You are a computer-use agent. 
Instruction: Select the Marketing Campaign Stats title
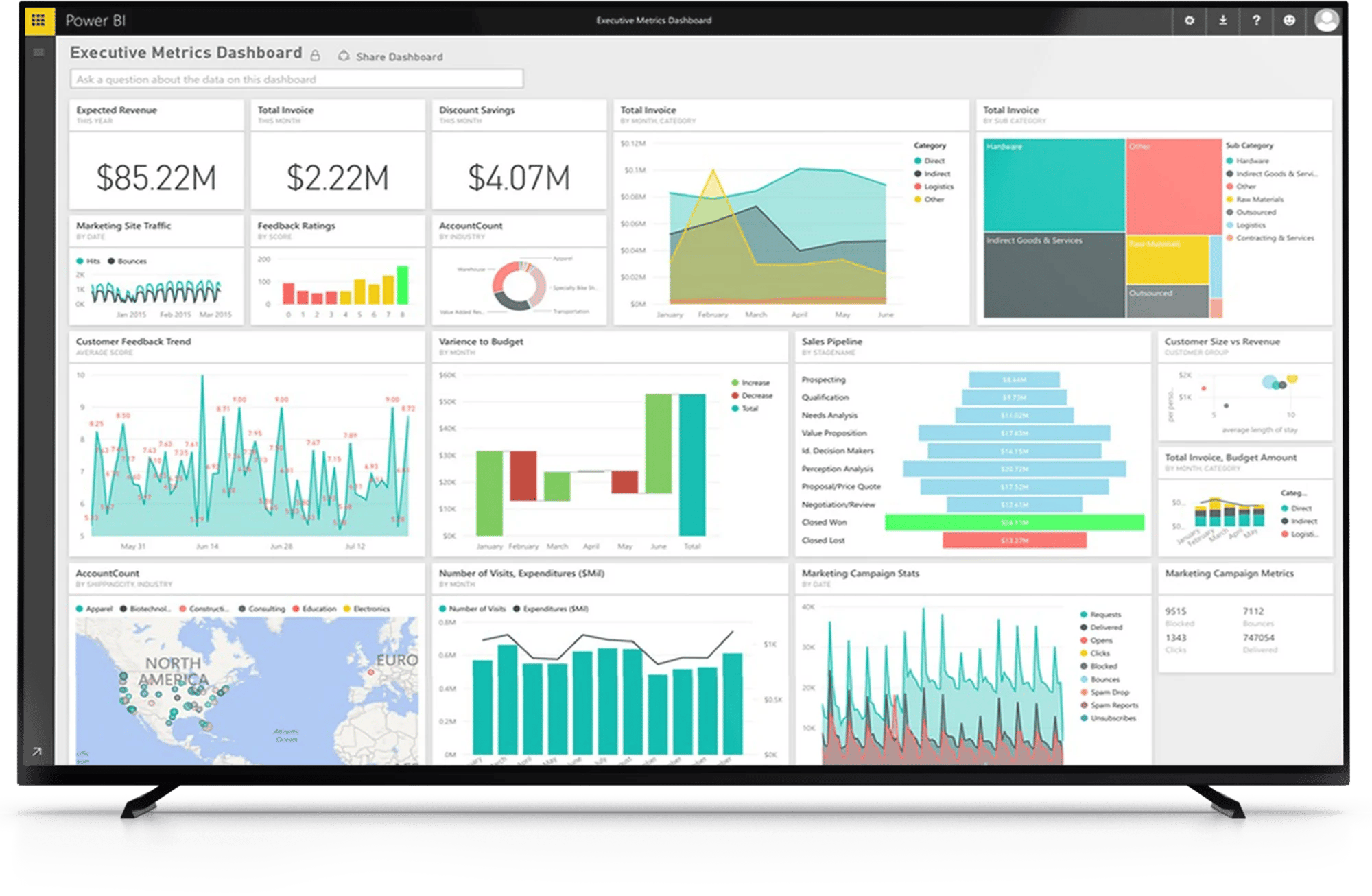pos(860,574)
